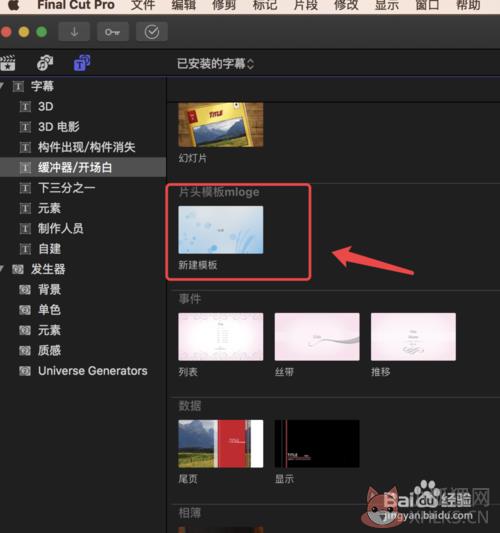
Task: Show the Photos and Audio sidebar icon
Action: tap(45, 63)
